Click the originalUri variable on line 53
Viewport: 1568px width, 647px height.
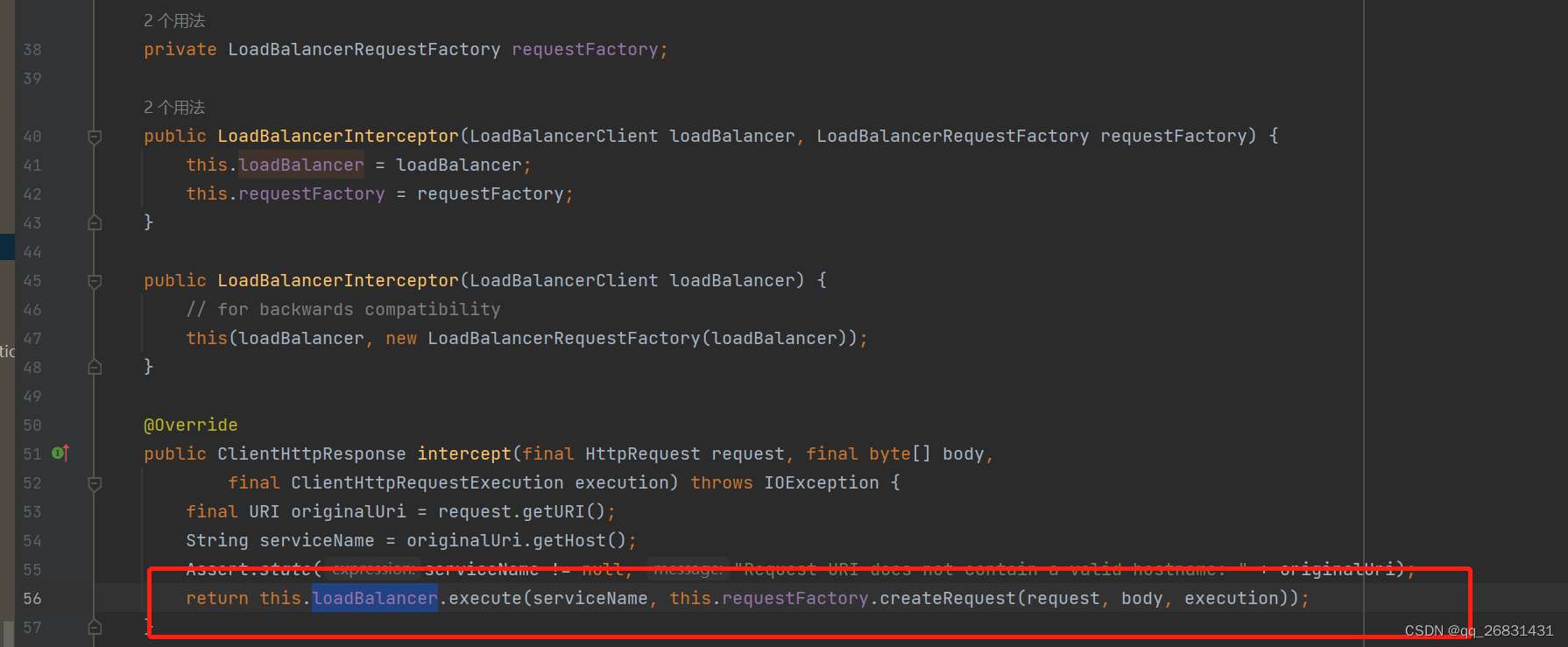coord(349,511)
